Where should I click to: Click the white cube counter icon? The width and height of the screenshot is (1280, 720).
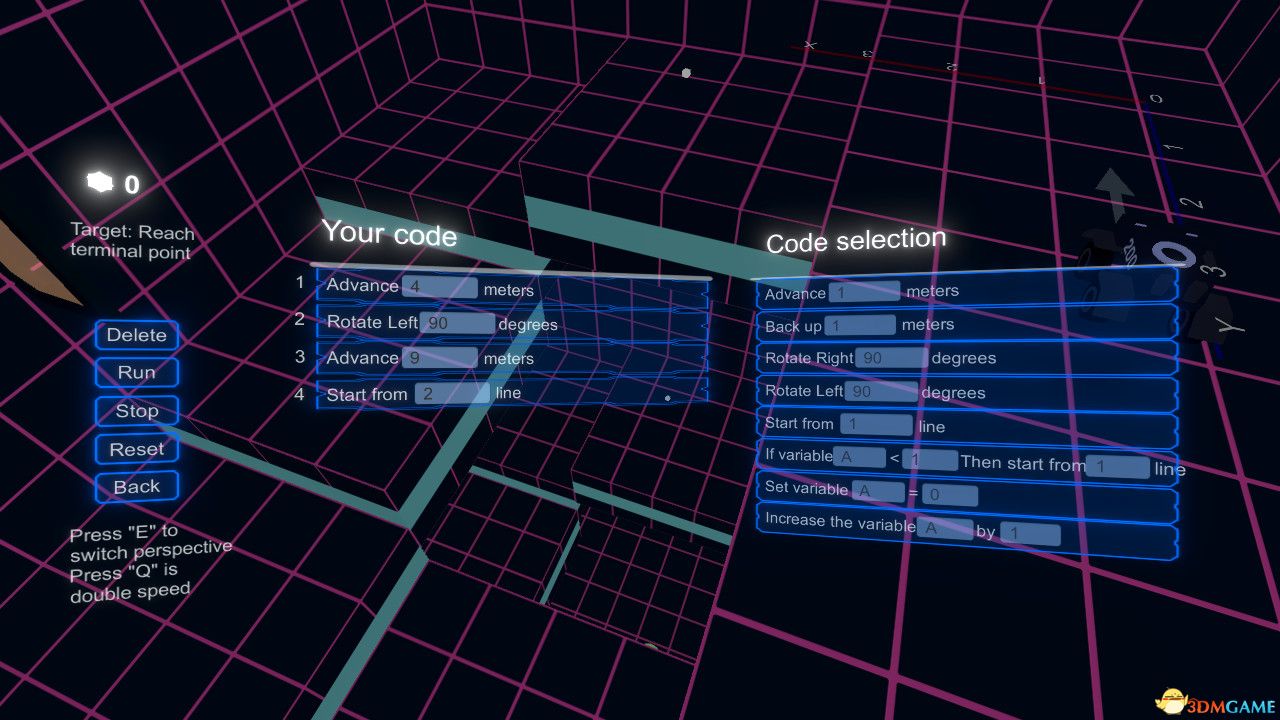pyautogui.click(x=100, y=182)
